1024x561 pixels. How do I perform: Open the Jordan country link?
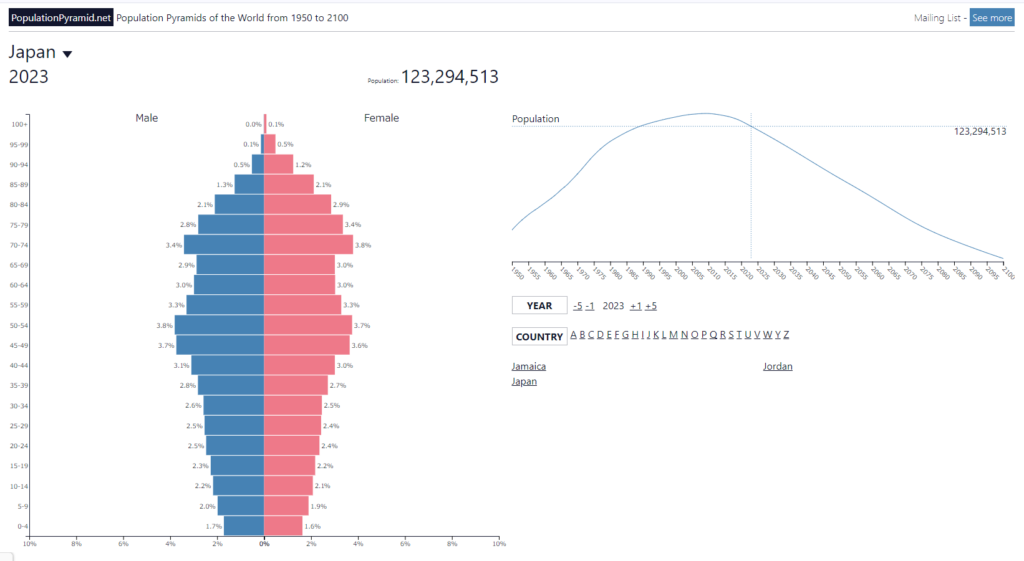778,367
